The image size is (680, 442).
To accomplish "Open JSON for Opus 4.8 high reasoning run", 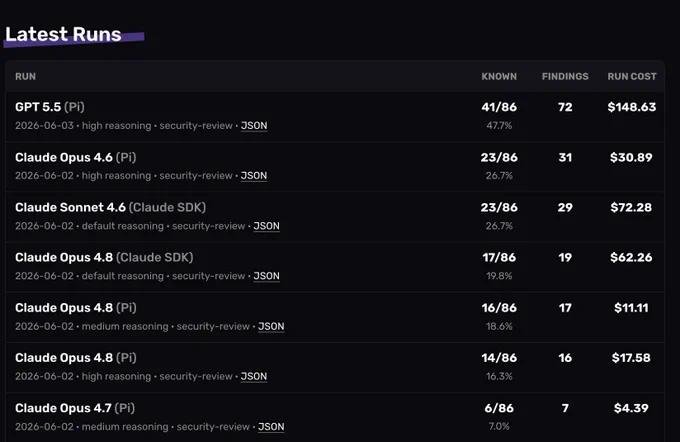I will (254, 377).
